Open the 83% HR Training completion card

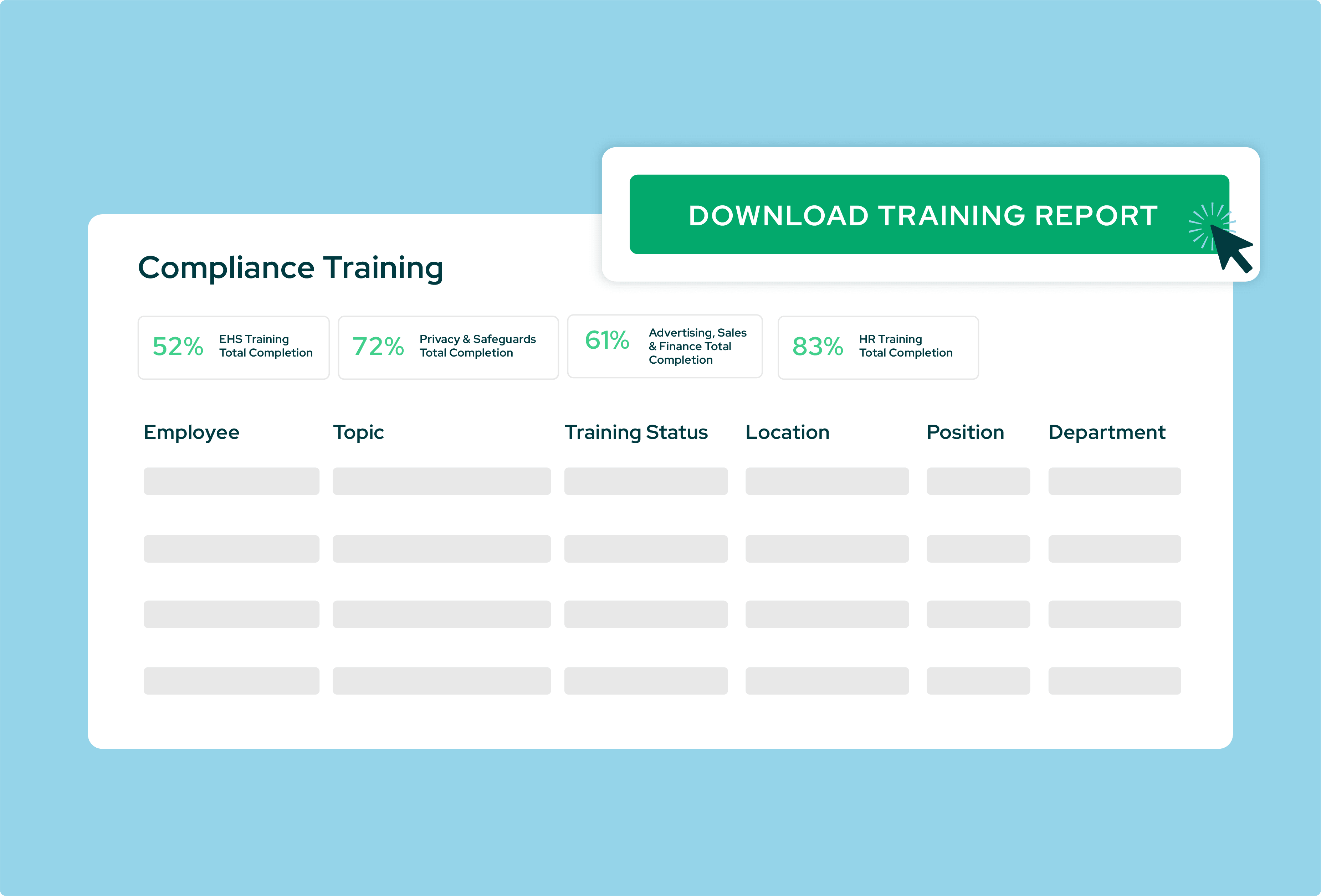click(x=878, y=347)
